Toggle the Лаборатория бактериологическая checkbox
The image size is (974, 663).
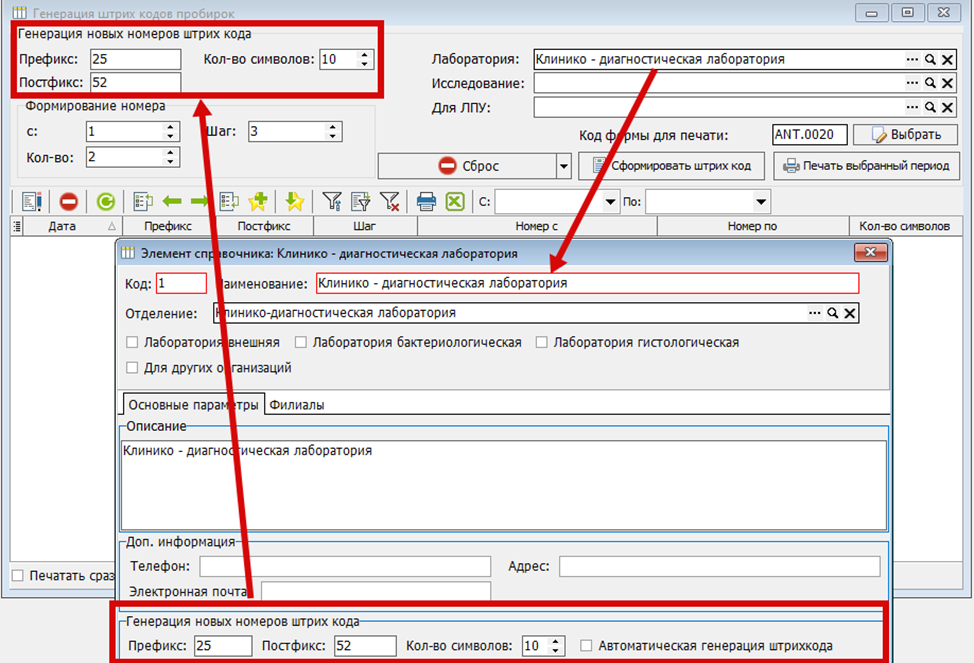301,342
